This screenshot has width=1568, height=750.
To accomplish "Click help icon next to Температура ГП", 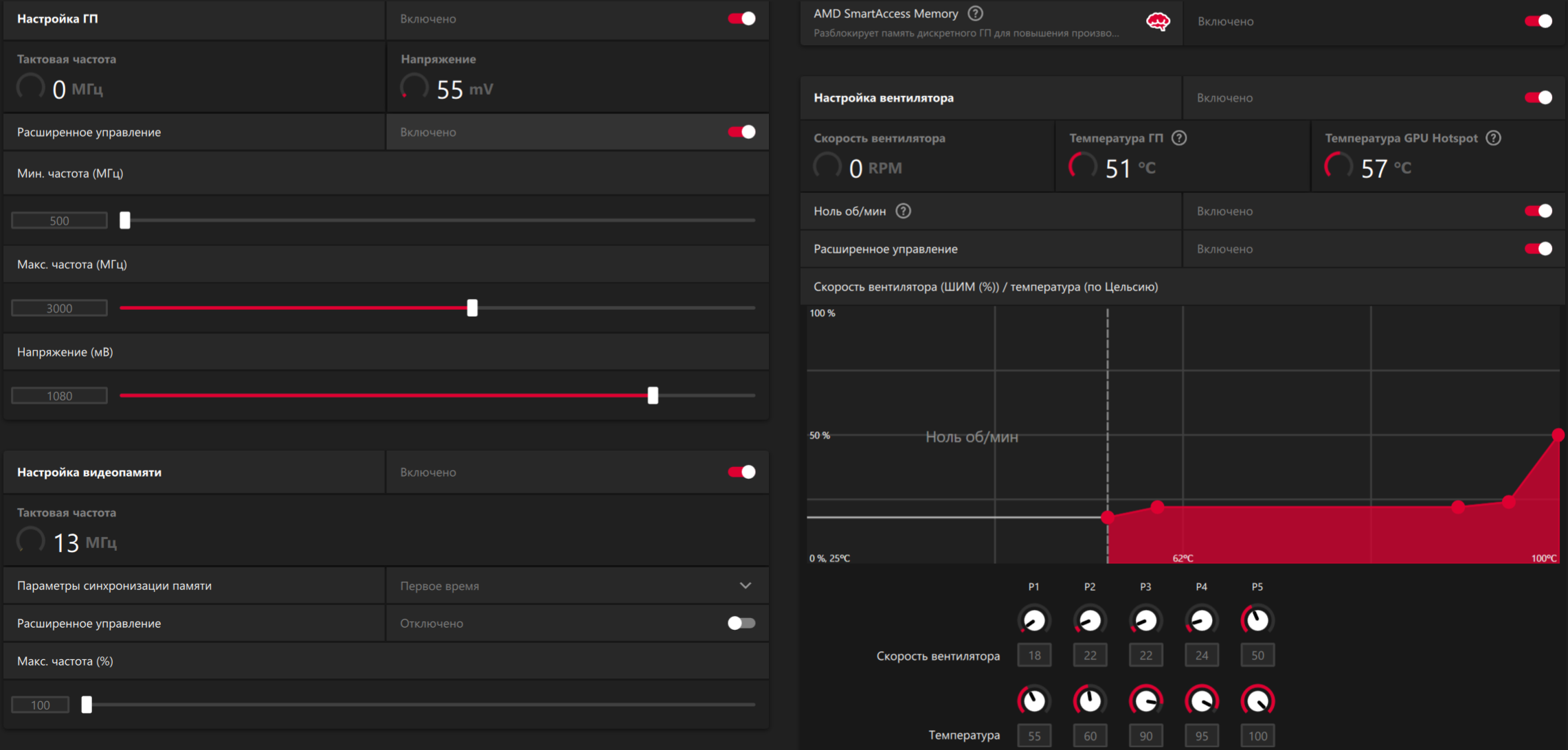I will tap(1179, 138).
